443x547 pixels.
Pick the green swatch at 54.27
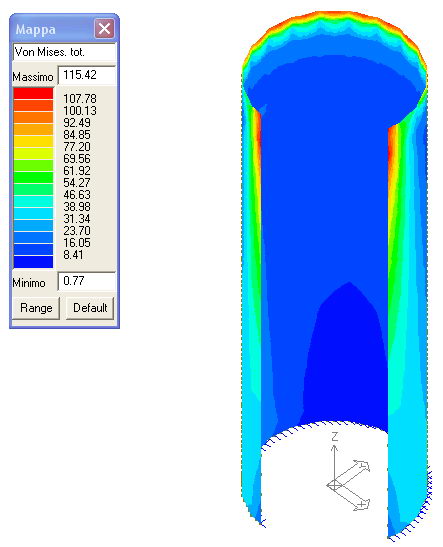pyautogui.click(x=33, y=177)
